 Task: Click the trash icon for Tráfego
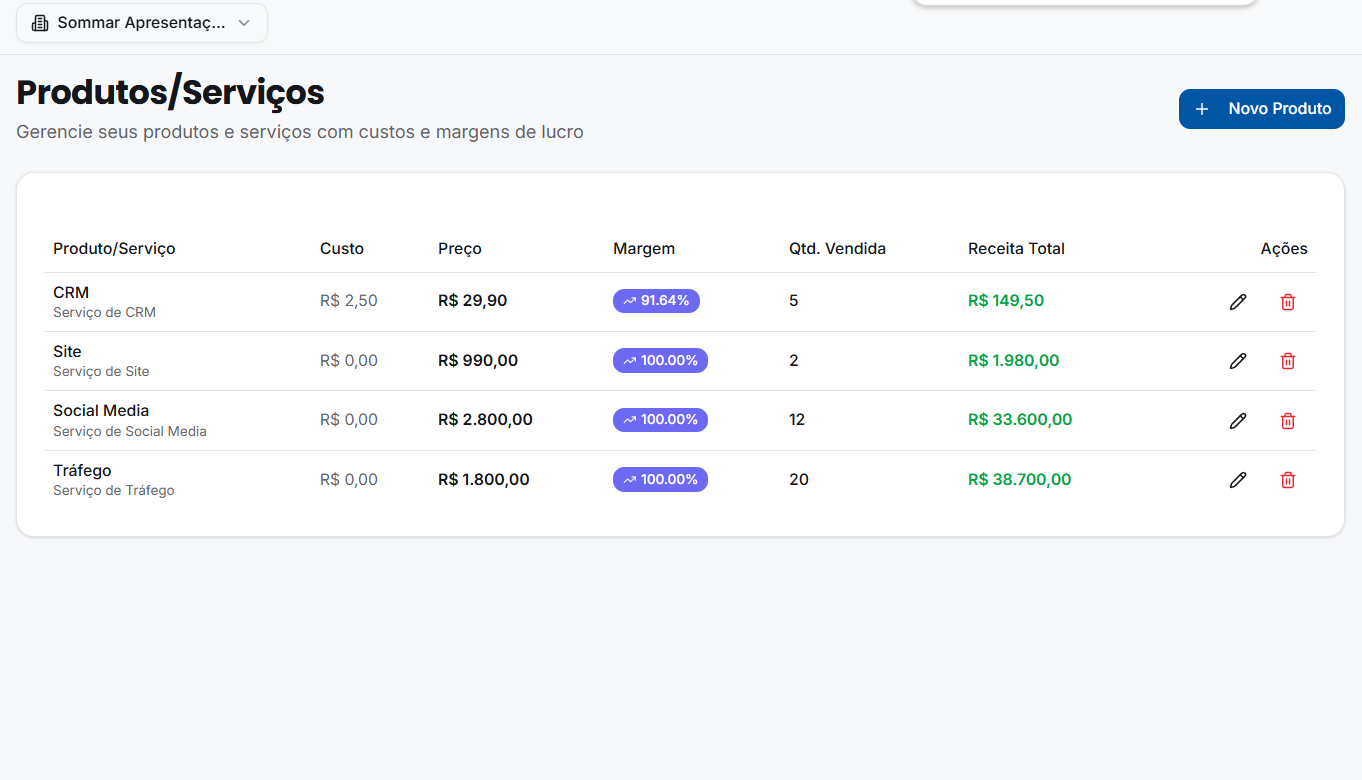(x=1287, y=479)
